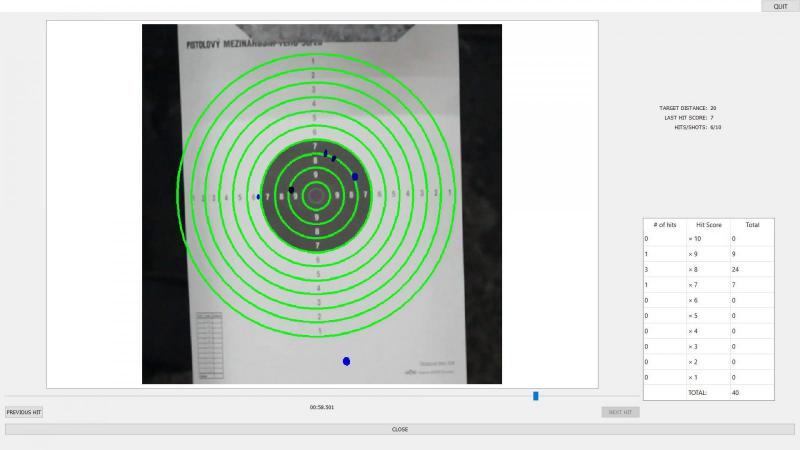800x450 pixels.
Task: Click the 00:58.501 timestamp label
Action: 322,407
